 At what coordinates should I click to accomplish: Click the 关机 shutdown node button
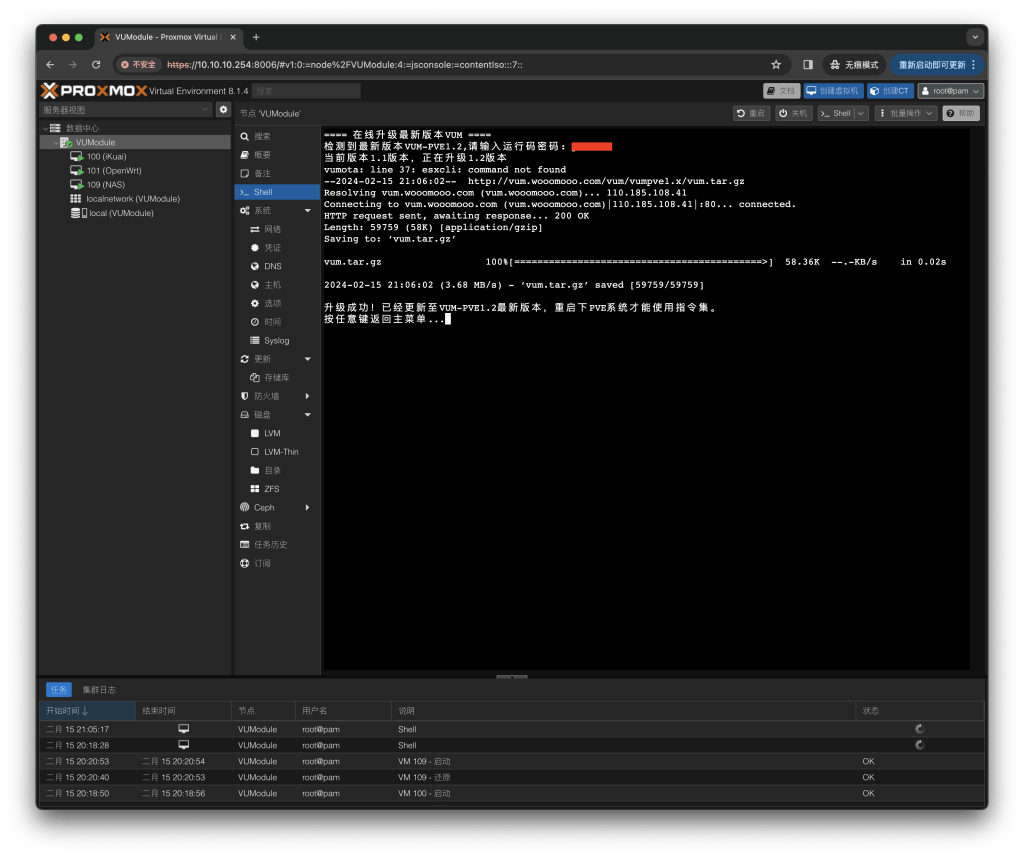794,114
